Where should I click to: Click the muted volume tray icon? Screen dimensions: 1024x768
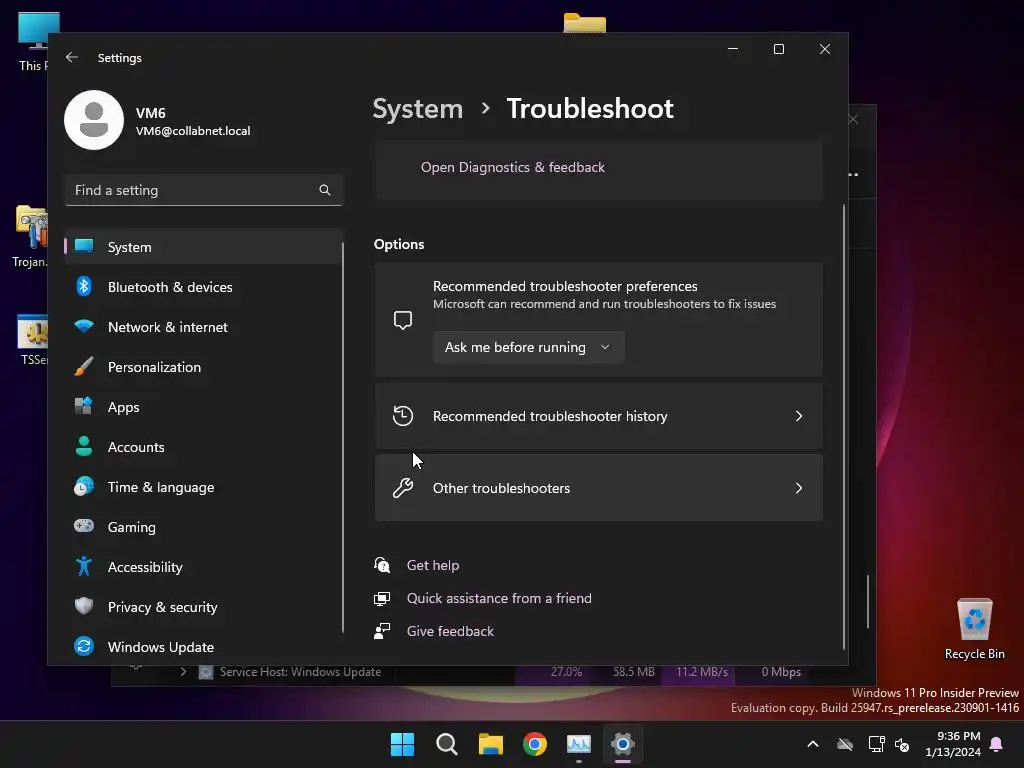pyautogui.click(x=902, y=744)
